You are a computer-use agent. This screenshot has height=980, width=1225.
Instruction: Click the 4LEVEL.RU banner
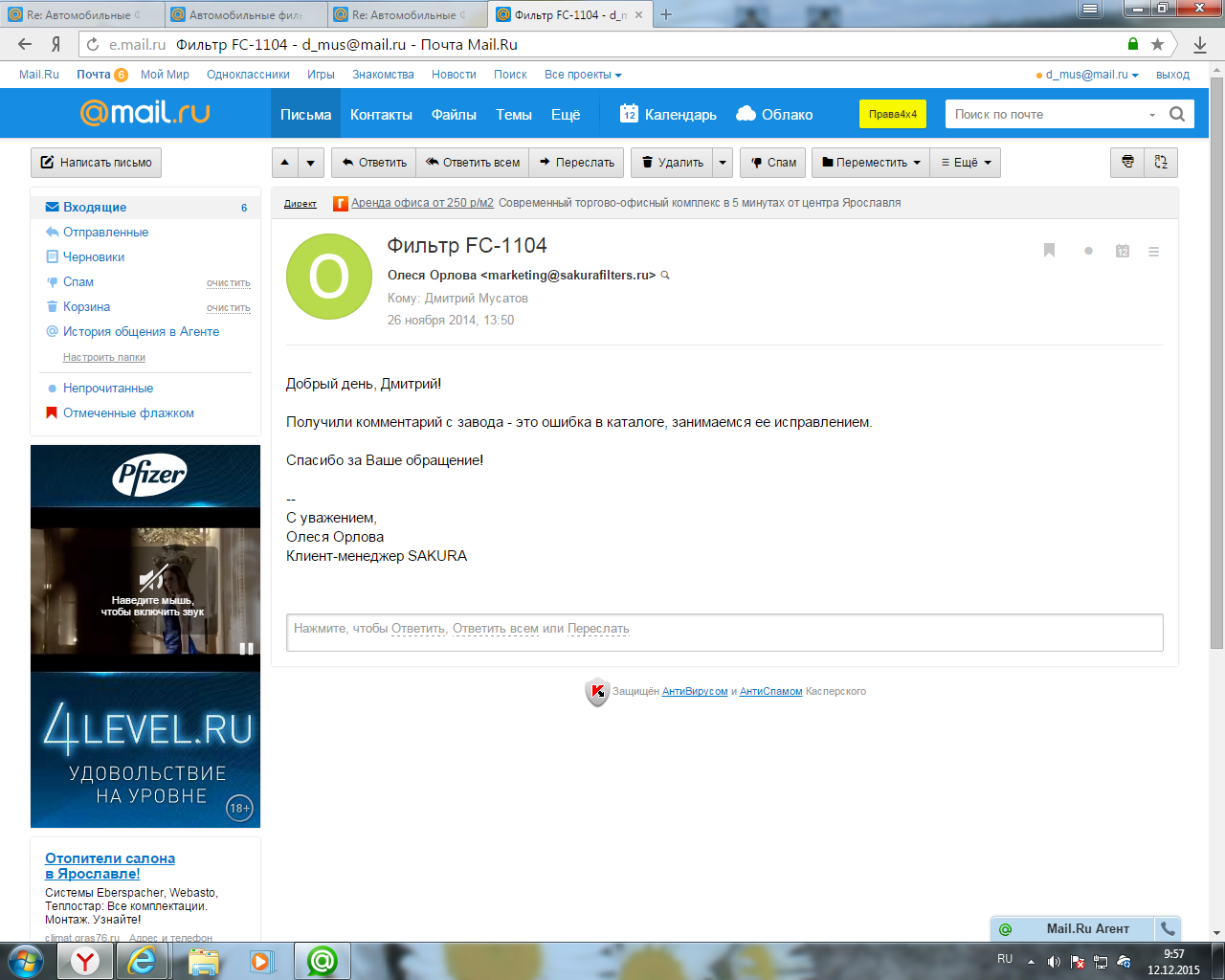coord(145,750)
